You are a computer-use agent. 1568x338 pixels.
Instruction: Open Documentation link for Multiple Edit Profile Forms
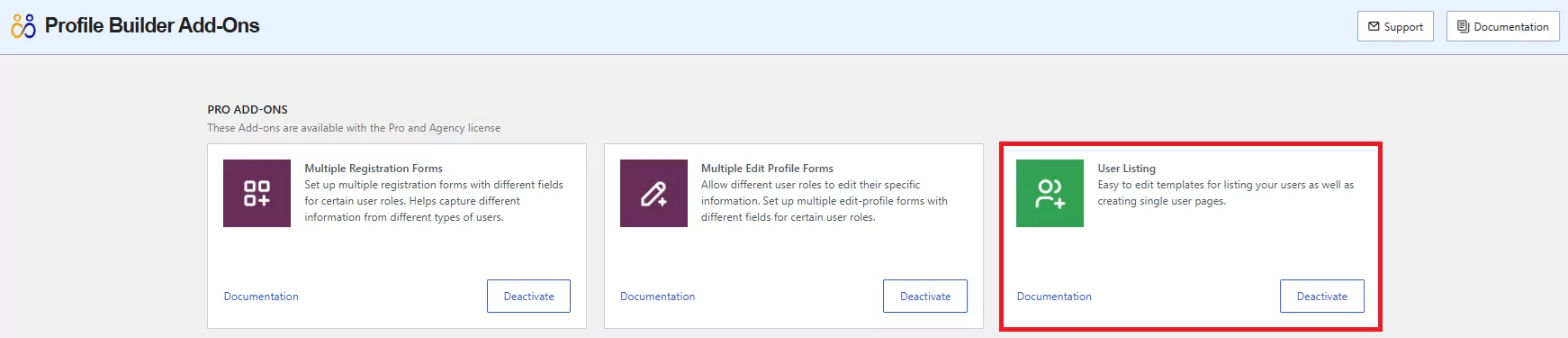click(x=657, y=297)
